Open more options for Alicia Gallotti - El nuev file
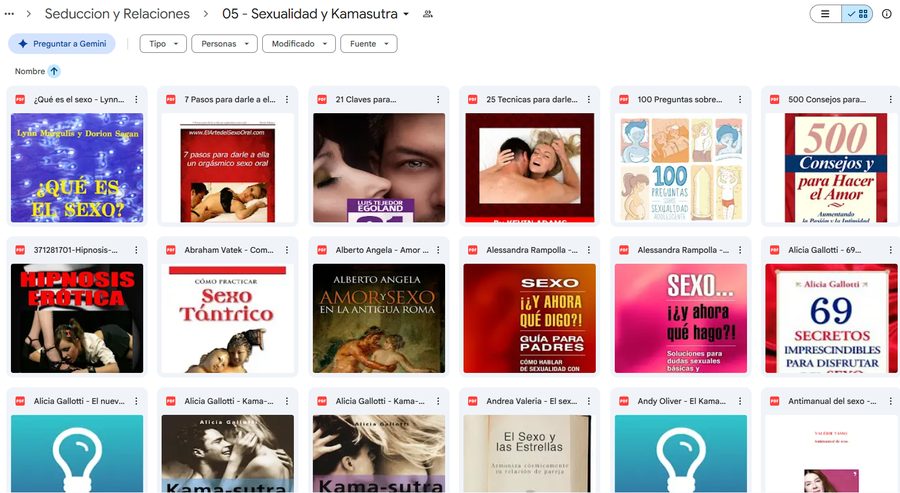 pyautogui.click(x=136, y=401)
